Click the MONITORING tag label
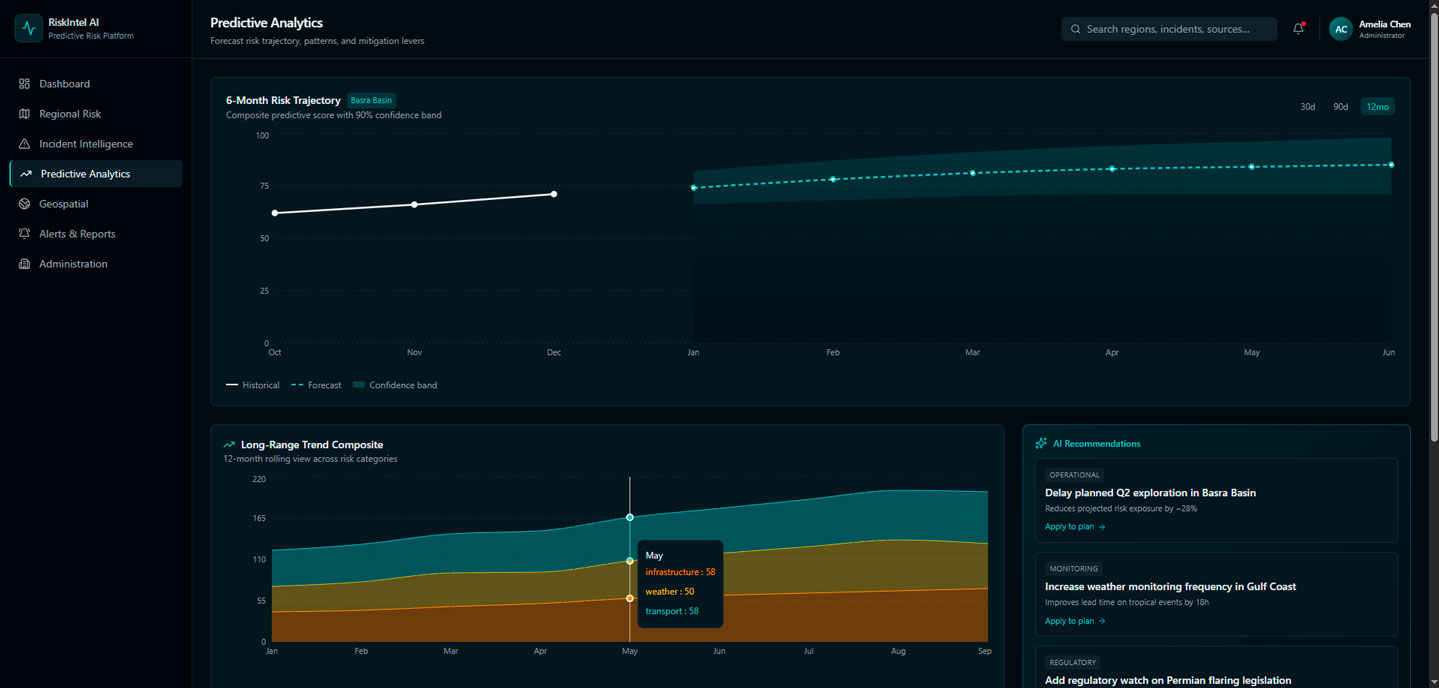The width and height of the screenshot is (1439, 688). tap(1074, 569)
